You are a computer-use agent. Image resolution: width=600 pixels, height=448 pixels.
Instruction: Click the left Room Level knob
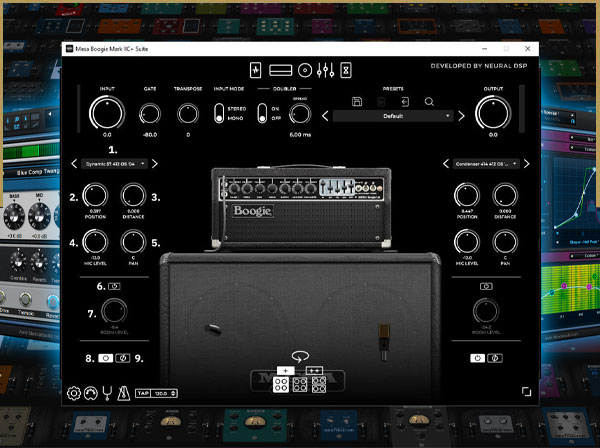(114, 311)
